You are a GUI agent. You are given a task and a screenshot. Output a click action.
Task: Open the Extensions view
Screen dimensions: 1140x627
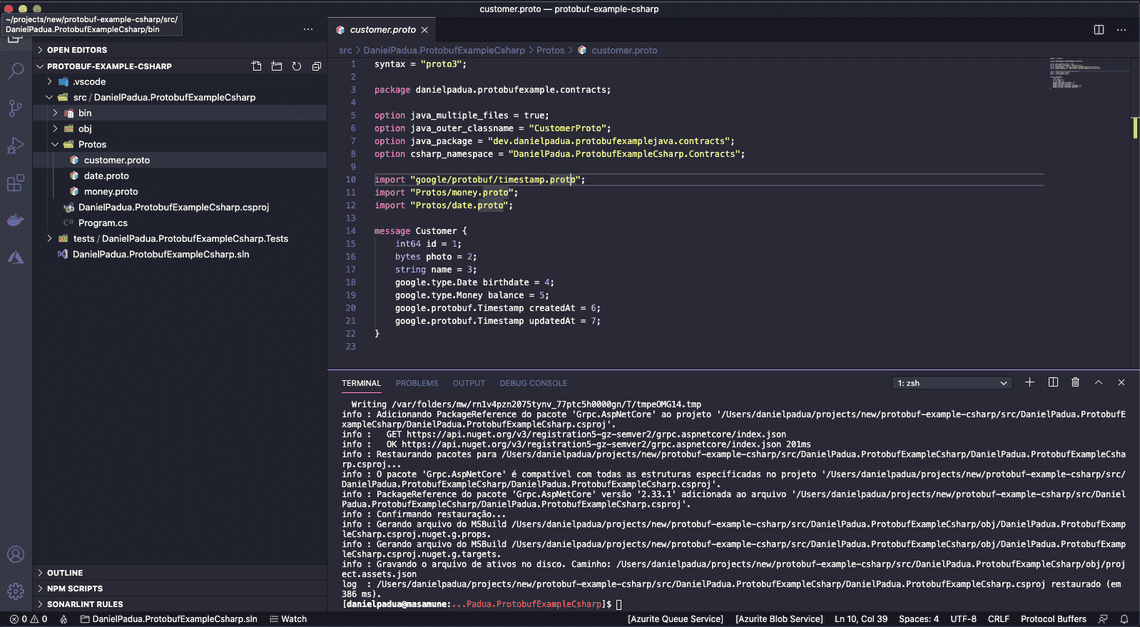(15, 182)
